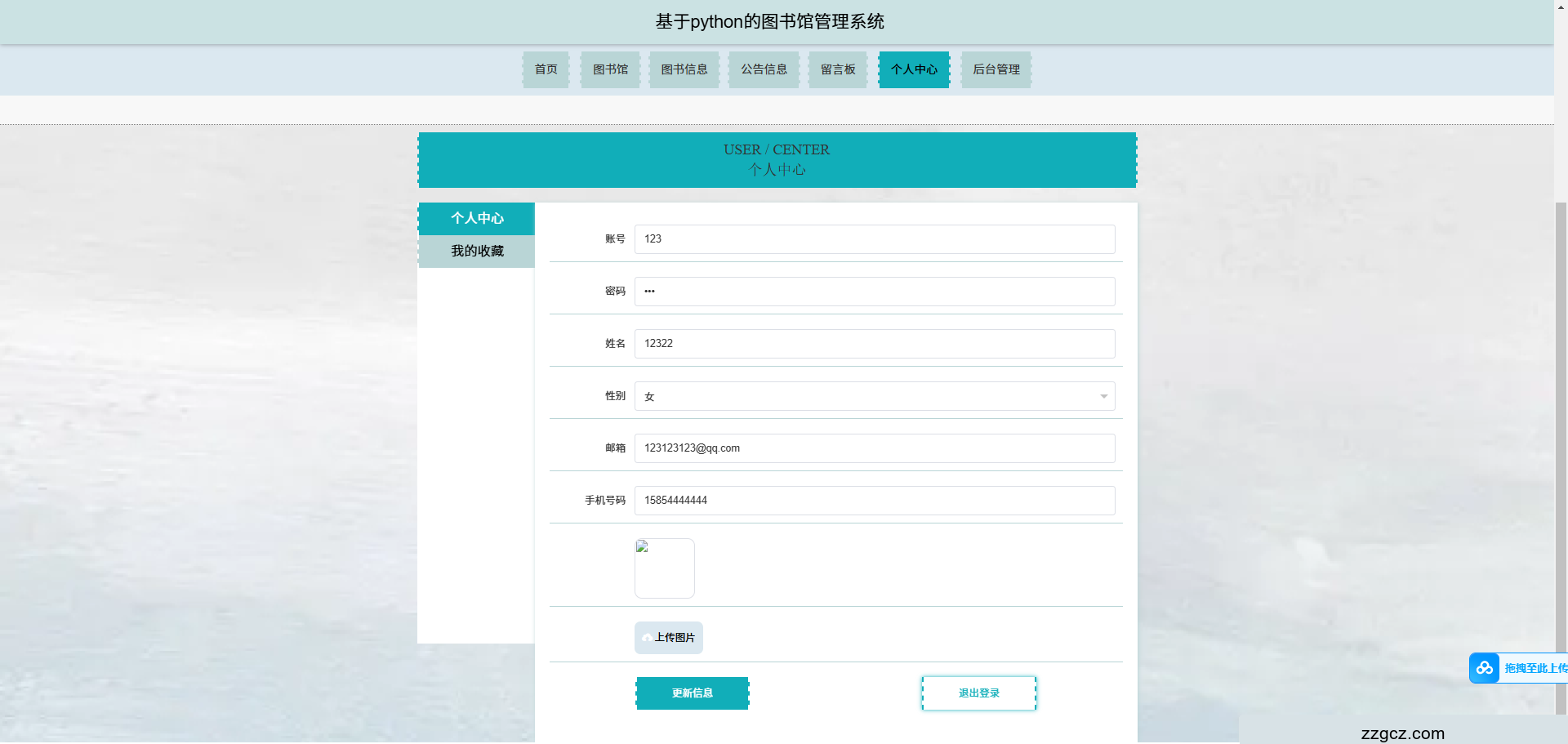Viewport: 1568px width, 744px height.
Task: Open the 公告信息 page
Action: 764,69
